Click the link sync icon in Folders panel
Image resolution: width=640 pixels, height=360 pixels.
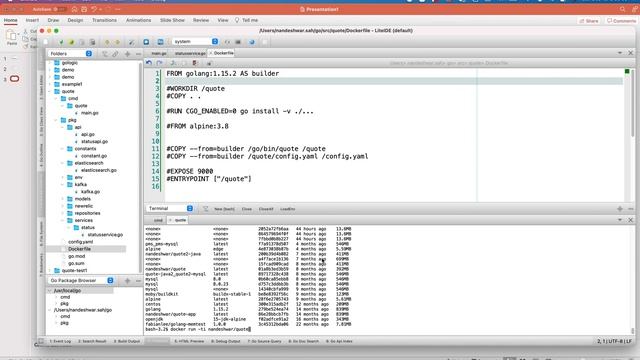(116, 53)
